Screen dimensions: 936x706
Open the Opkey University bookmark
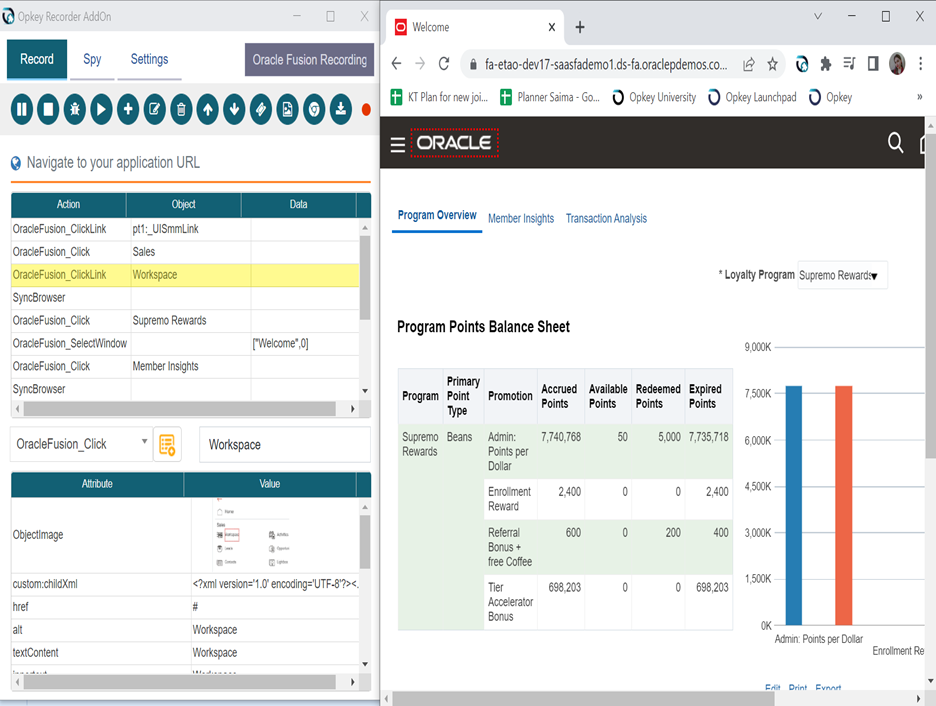pyautogui.click(x=654, y=97)
